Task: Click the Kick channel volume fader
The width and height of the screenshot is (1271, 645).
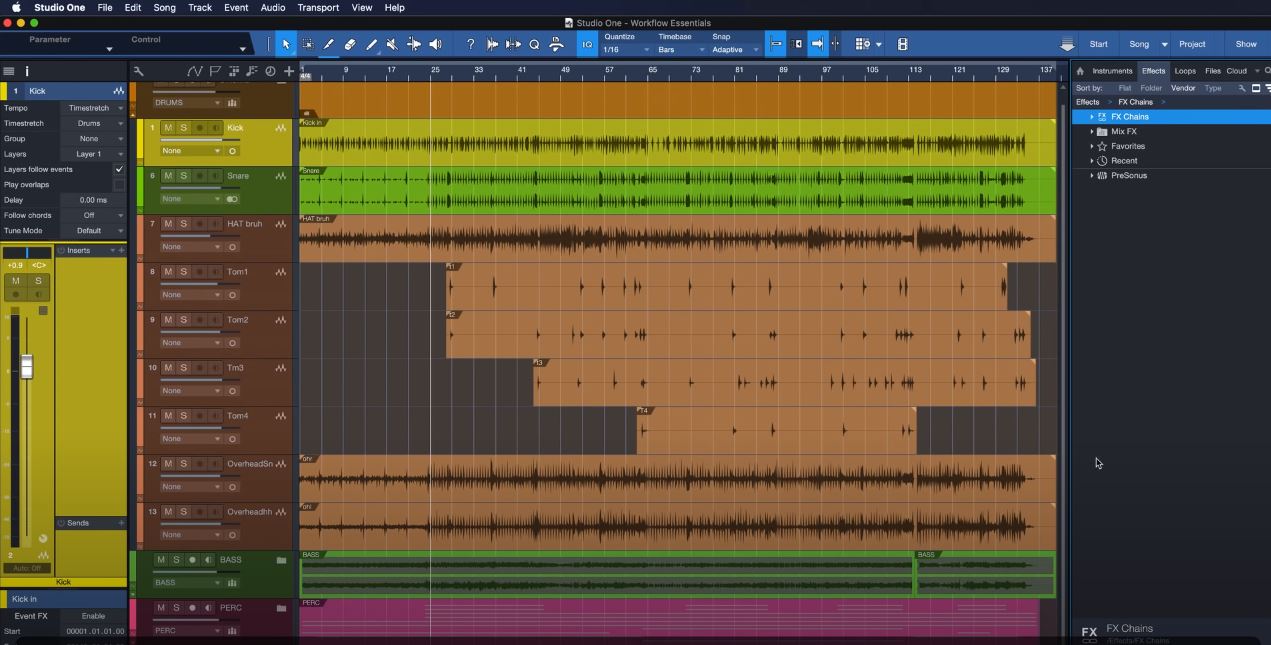Action: tap(27, 367)
